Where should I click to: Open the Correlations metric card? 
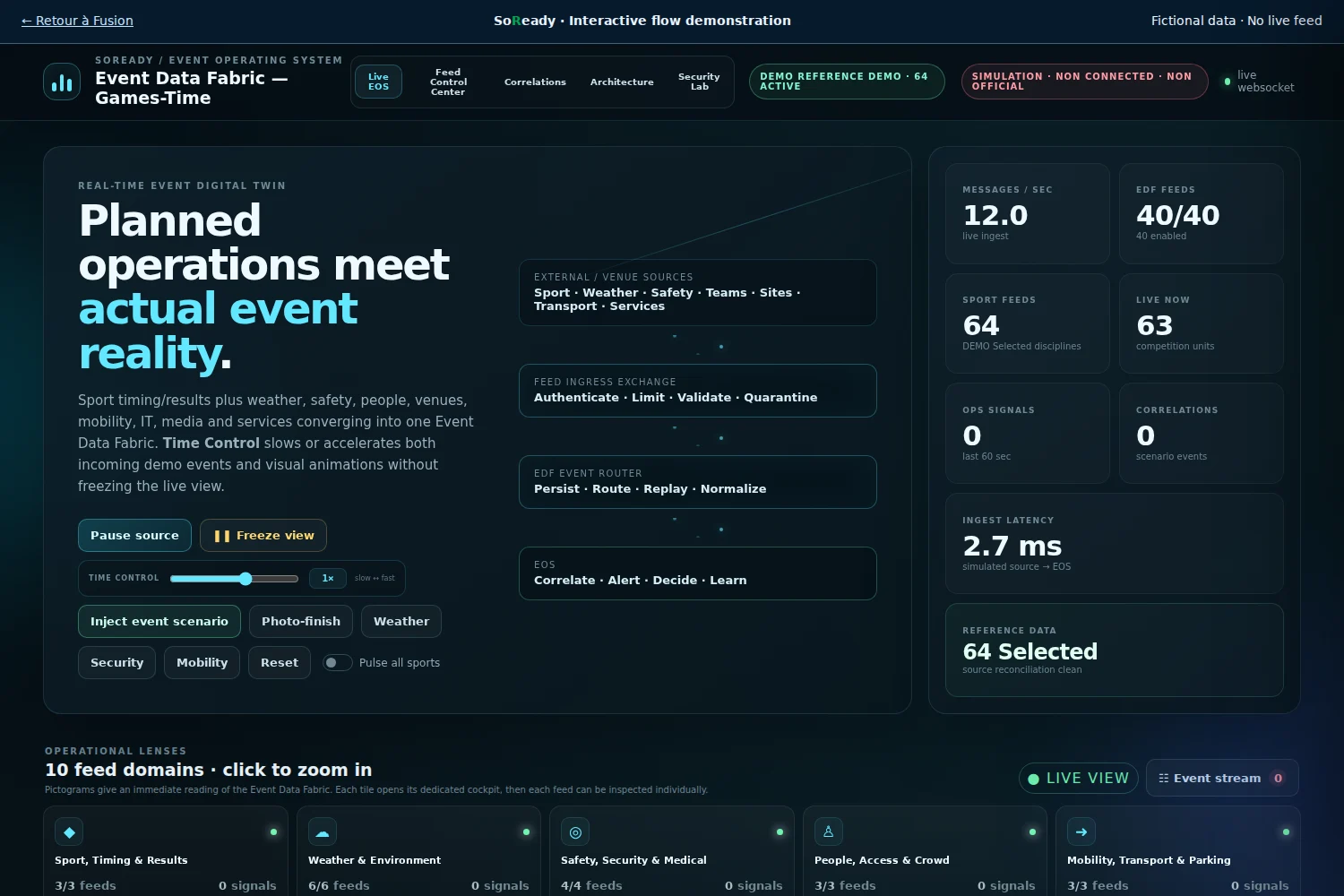[1202, 434]
